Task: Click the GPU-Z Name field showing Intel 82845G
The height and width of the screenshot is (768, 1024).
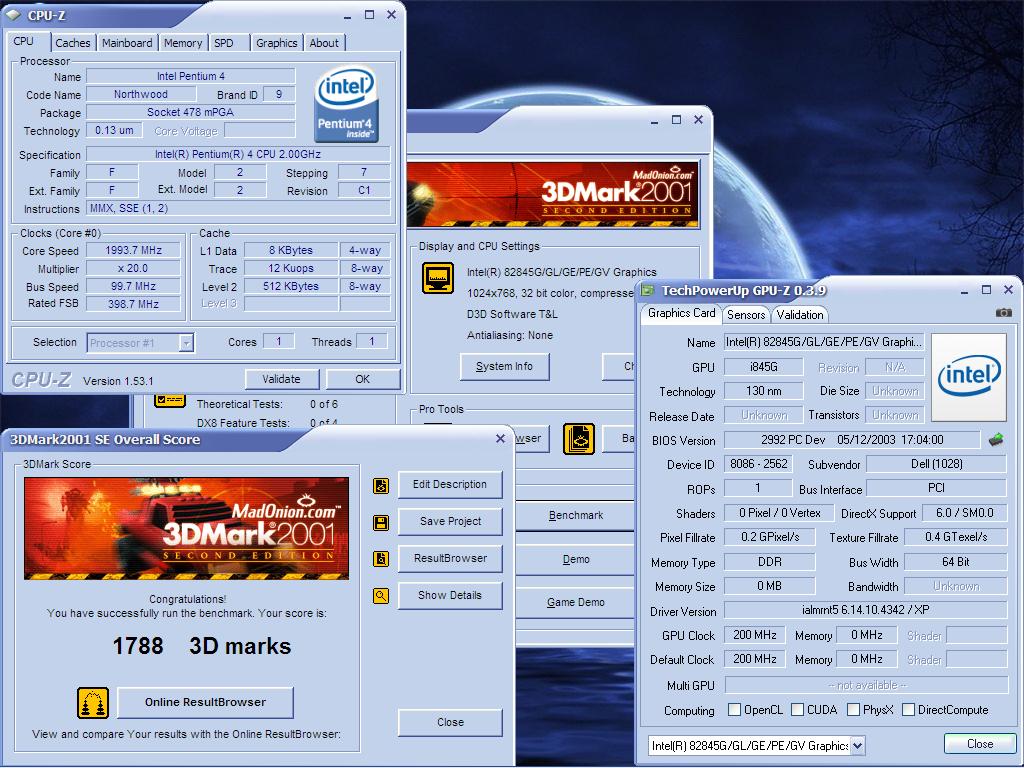Action: (x=824, y=342)
